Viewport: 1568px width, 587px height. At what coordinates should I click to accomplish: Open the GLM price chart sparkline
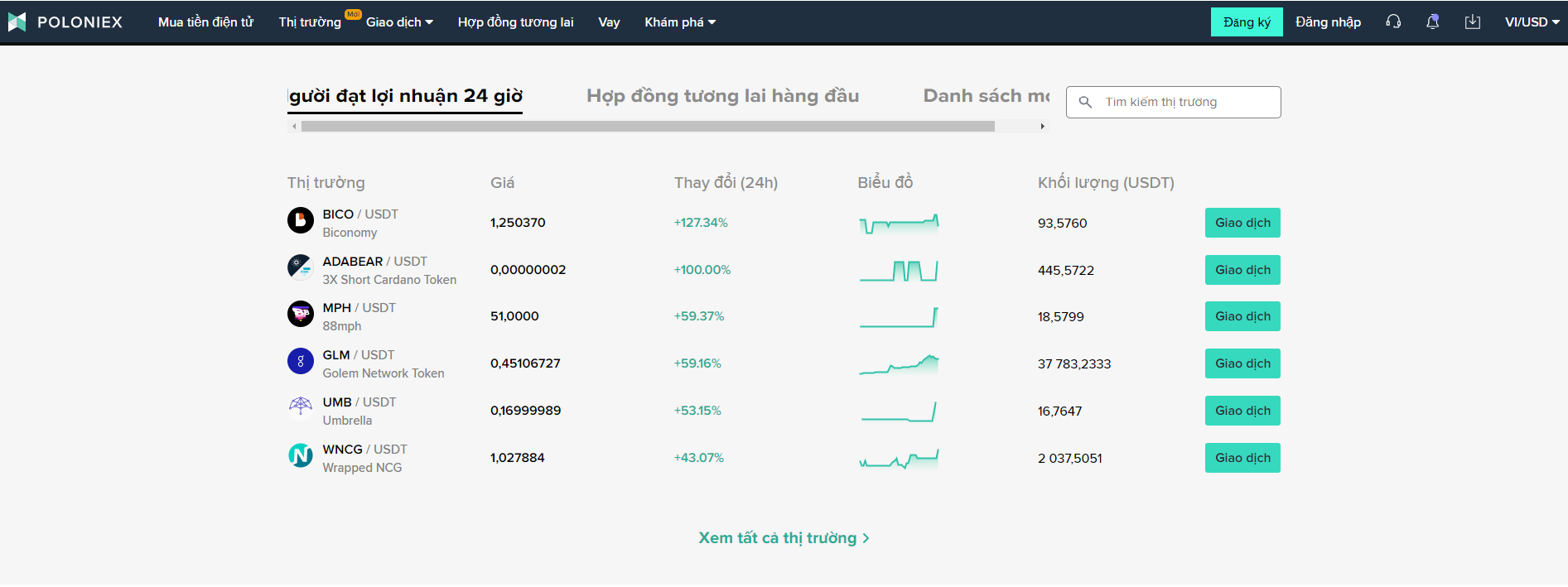[899, 364]
